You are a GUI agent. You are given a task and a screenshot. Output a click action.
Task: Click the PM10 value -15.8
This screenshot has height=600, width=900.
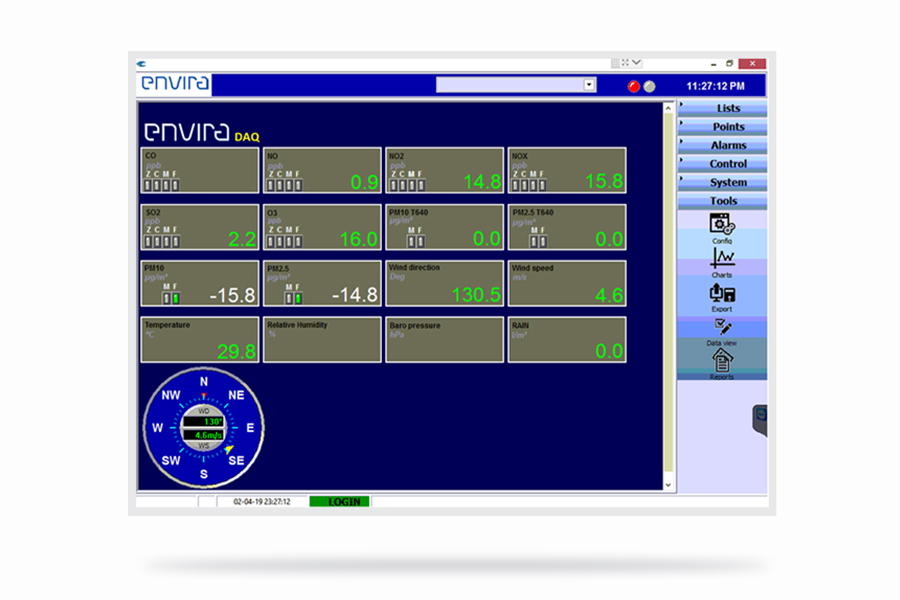pyautogui.click(x=232, y=296)
